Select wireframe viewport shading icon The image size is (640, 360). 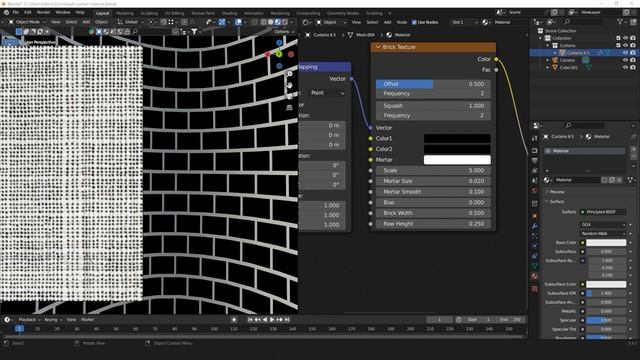click(x=264, y=22)
